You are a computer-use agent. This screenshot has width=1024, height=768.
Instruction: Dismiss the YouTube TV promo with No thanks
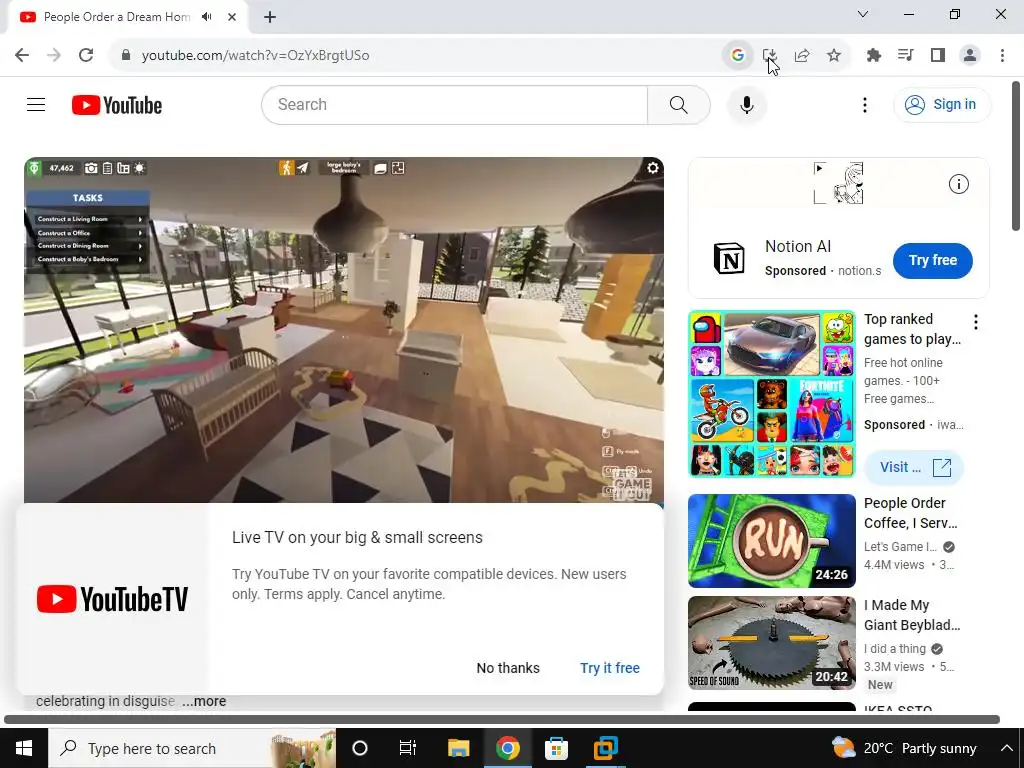point(508,667)
